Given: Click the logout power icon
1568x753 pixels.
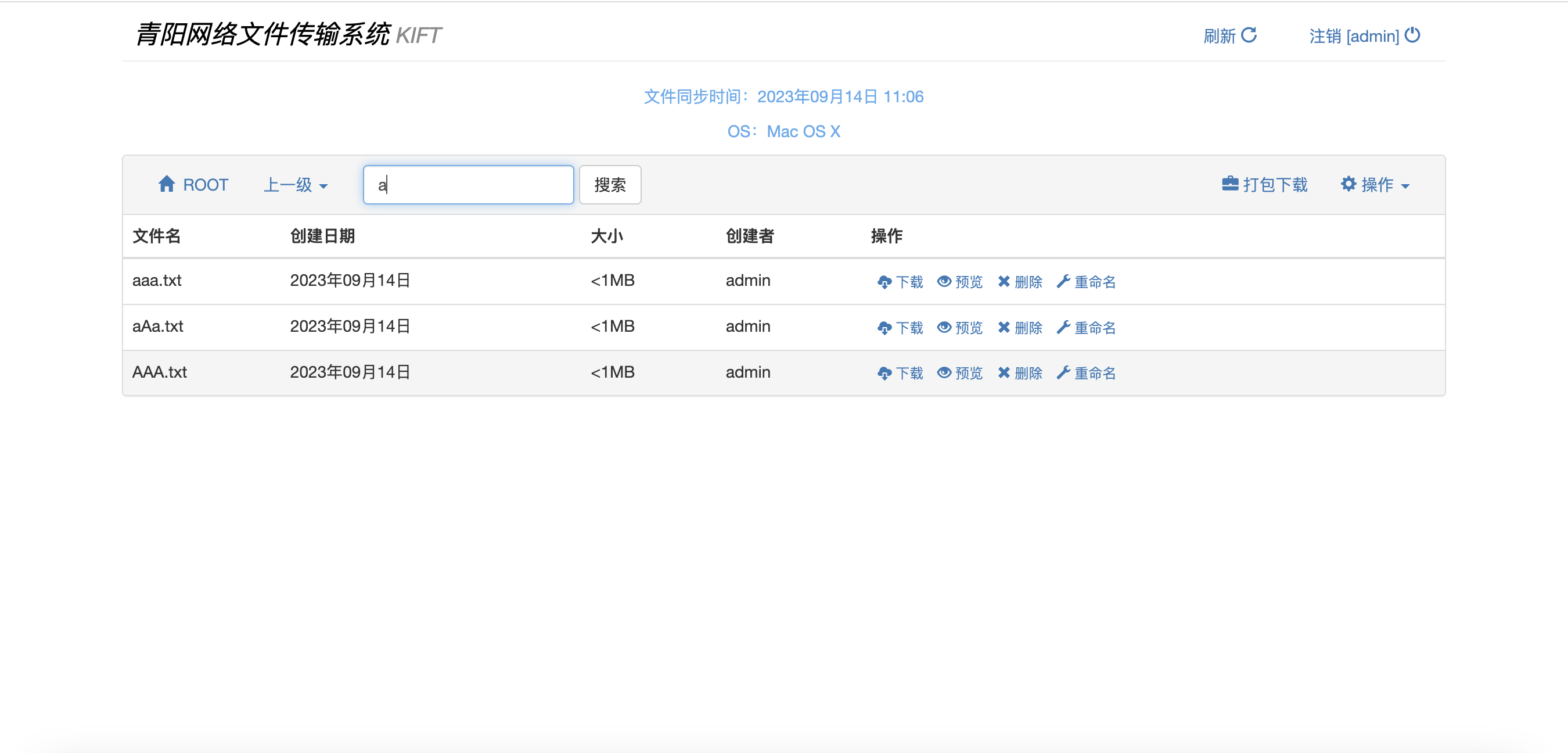Looking at the screenshot, I should tap(1412, 35).
